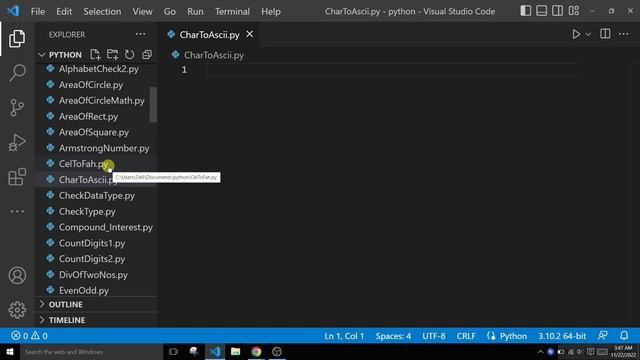Open the File menu
The width and height of the screenshot is (640, 360).
coord(38,11)
